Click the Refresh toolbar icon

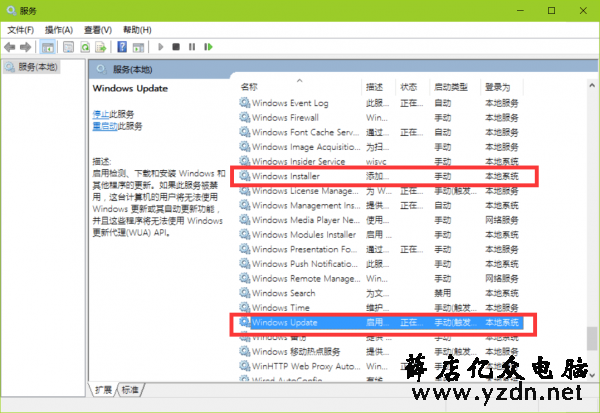click(x=85, y=47)
